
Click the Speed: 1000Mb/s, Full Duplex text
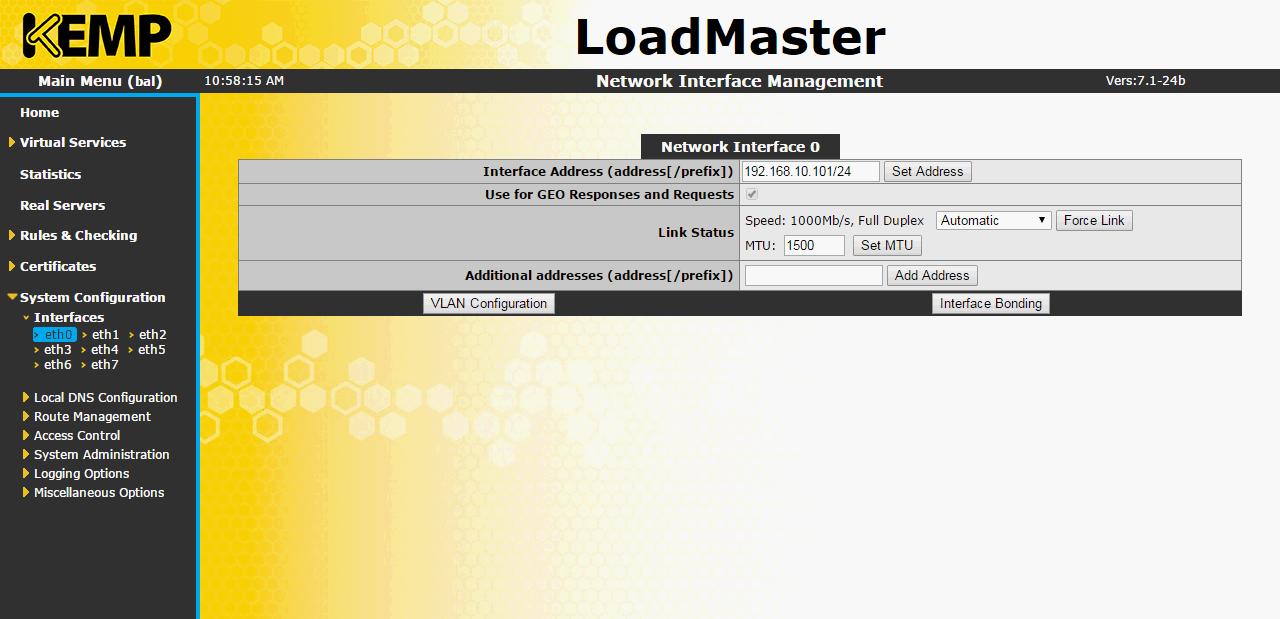tap(834, 220)
